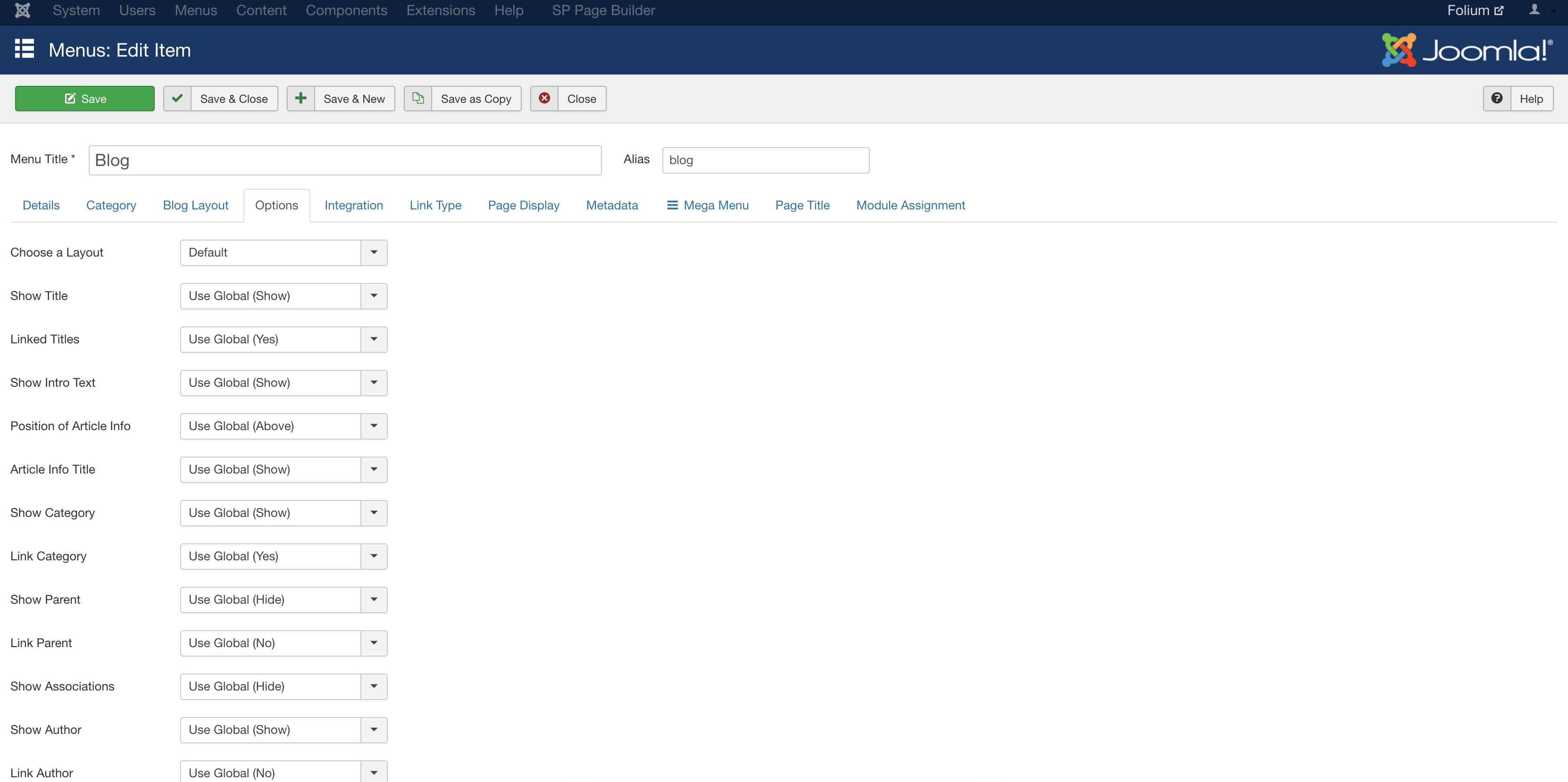
Task: Click the Help question mark icon
Action: [1497, 99]
